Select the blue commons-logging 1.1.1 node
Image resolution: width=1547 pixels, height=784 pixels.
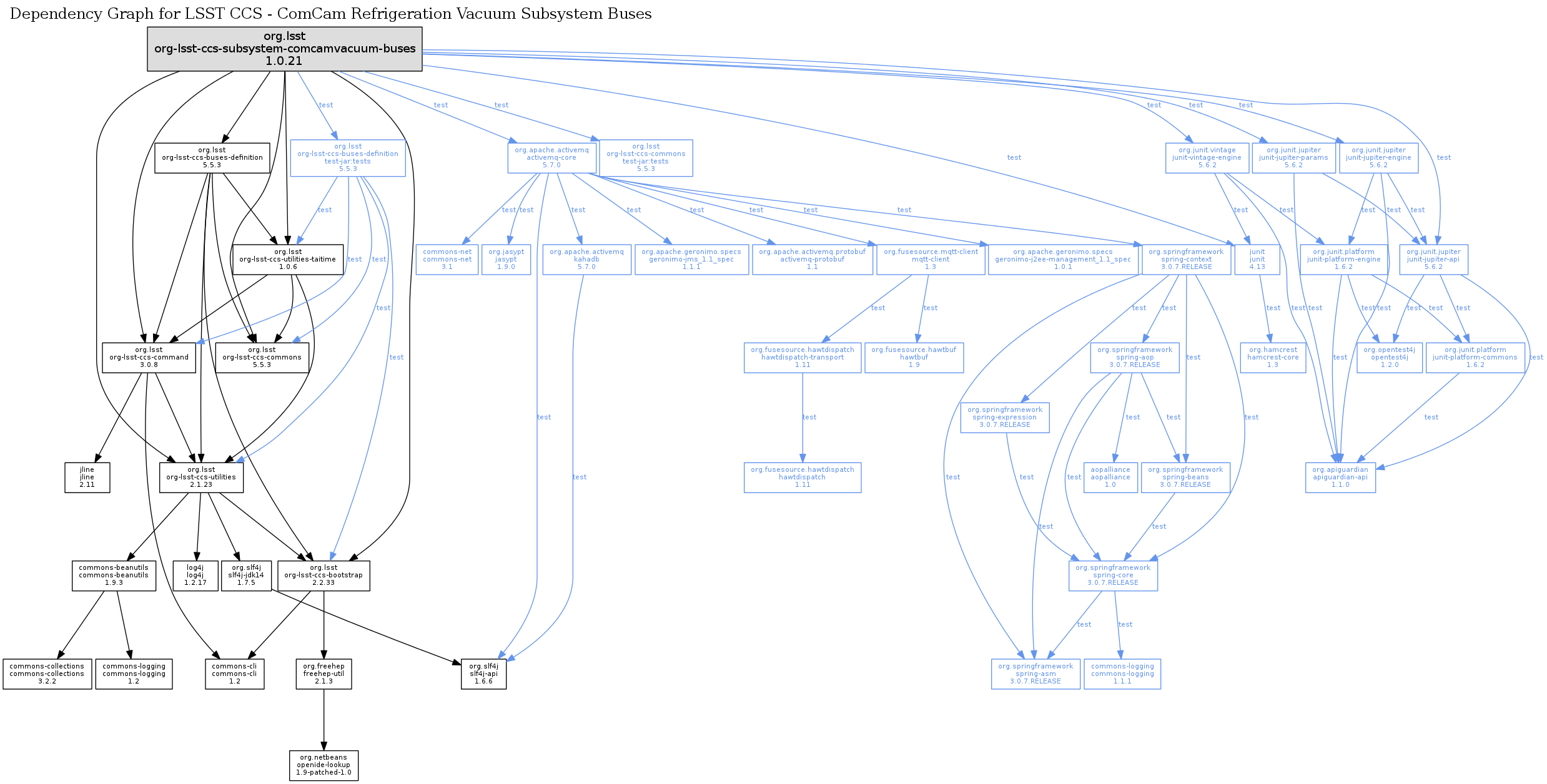(x=1122, y=674)
